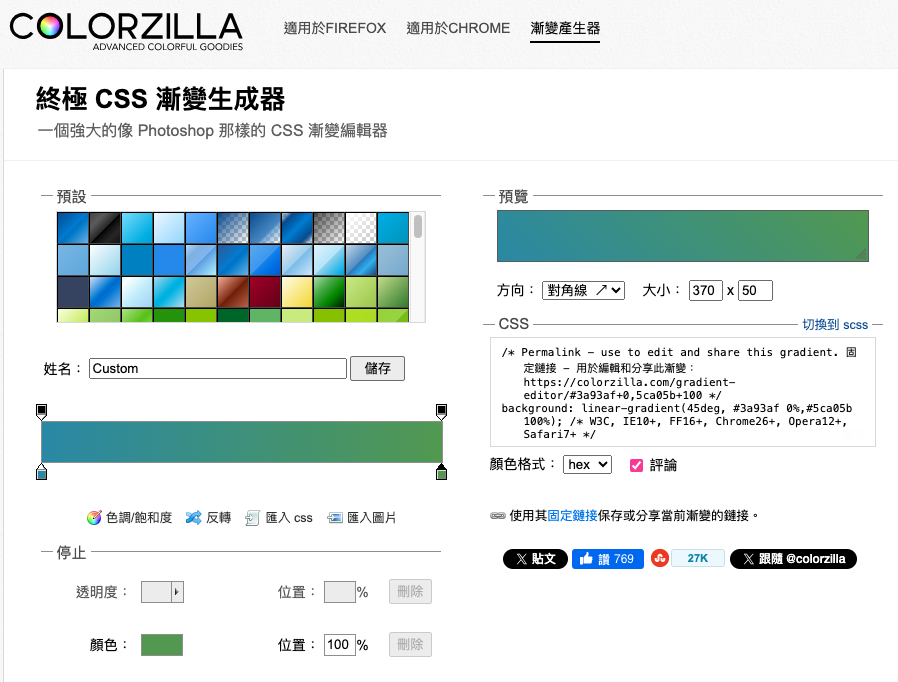Click the 匯入圖片 import image icon
This screenshot has width=898, height=682.
click(334, 518)
